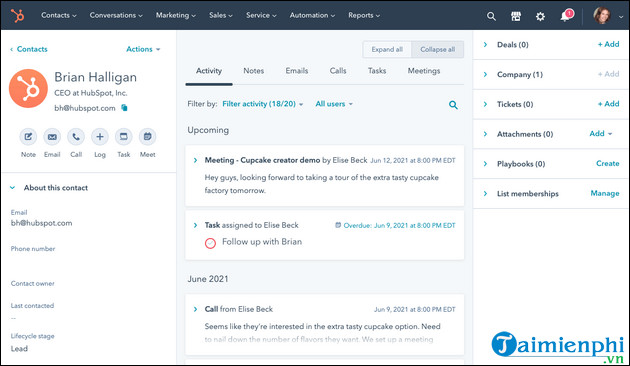The image size is (630, 366).
Task: Switch to the Emails tab
Action: 297,71
